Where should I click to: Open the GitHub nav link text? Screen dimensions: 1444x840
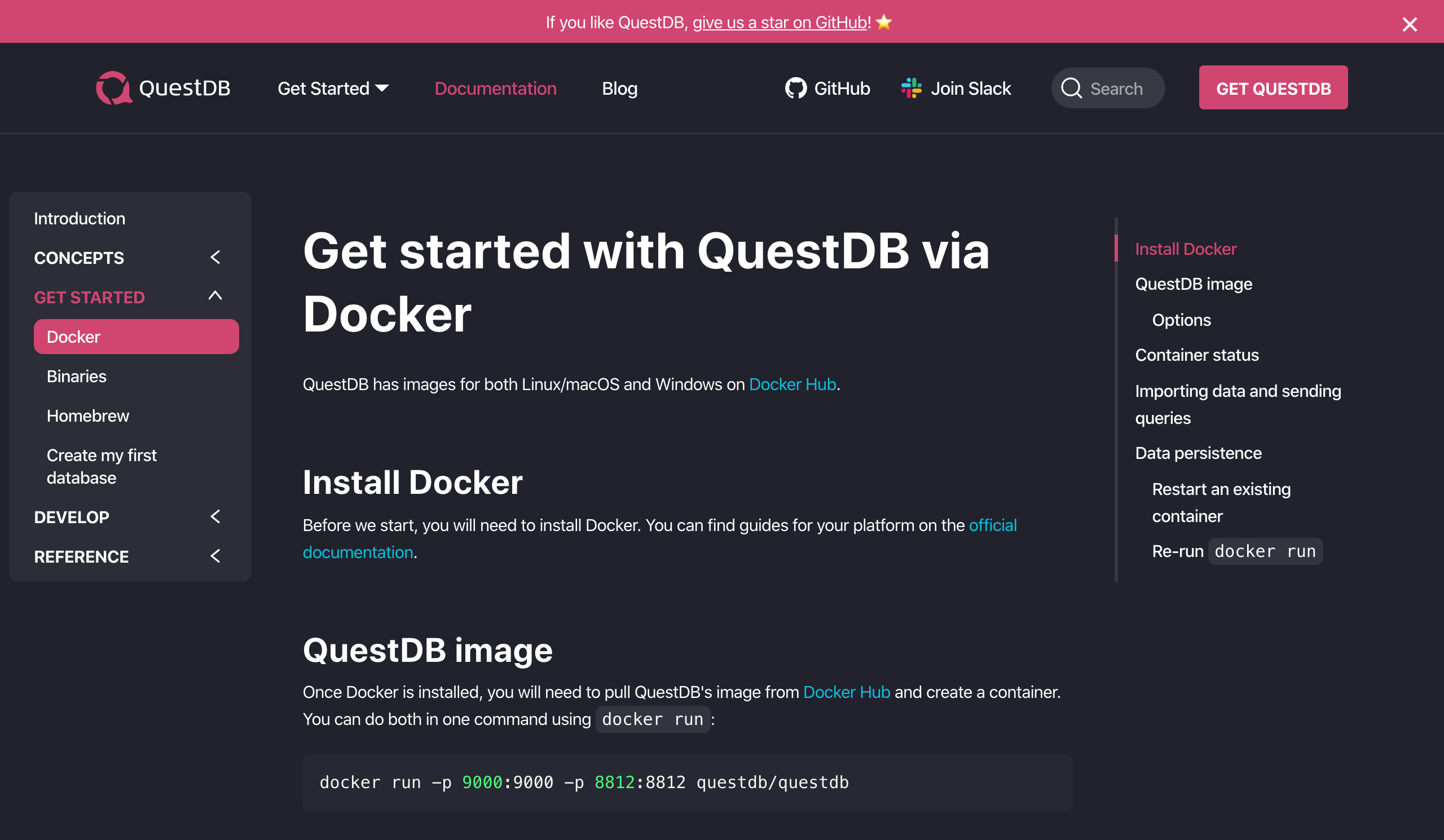(x=842, y=88)
